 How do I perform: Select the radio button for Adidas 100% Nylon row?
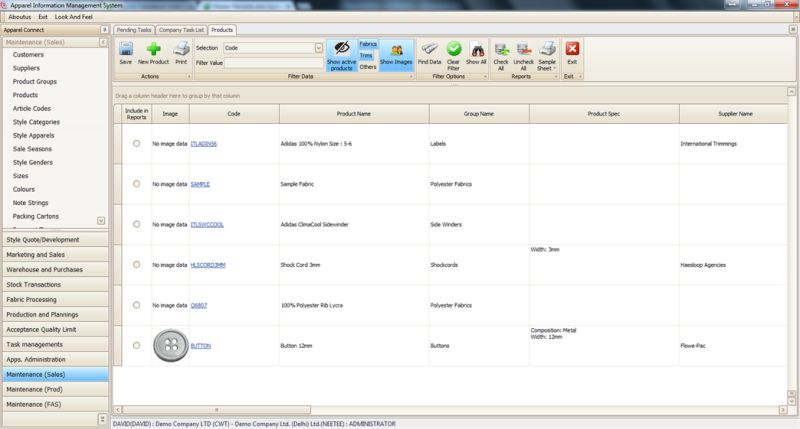(136, 143)
